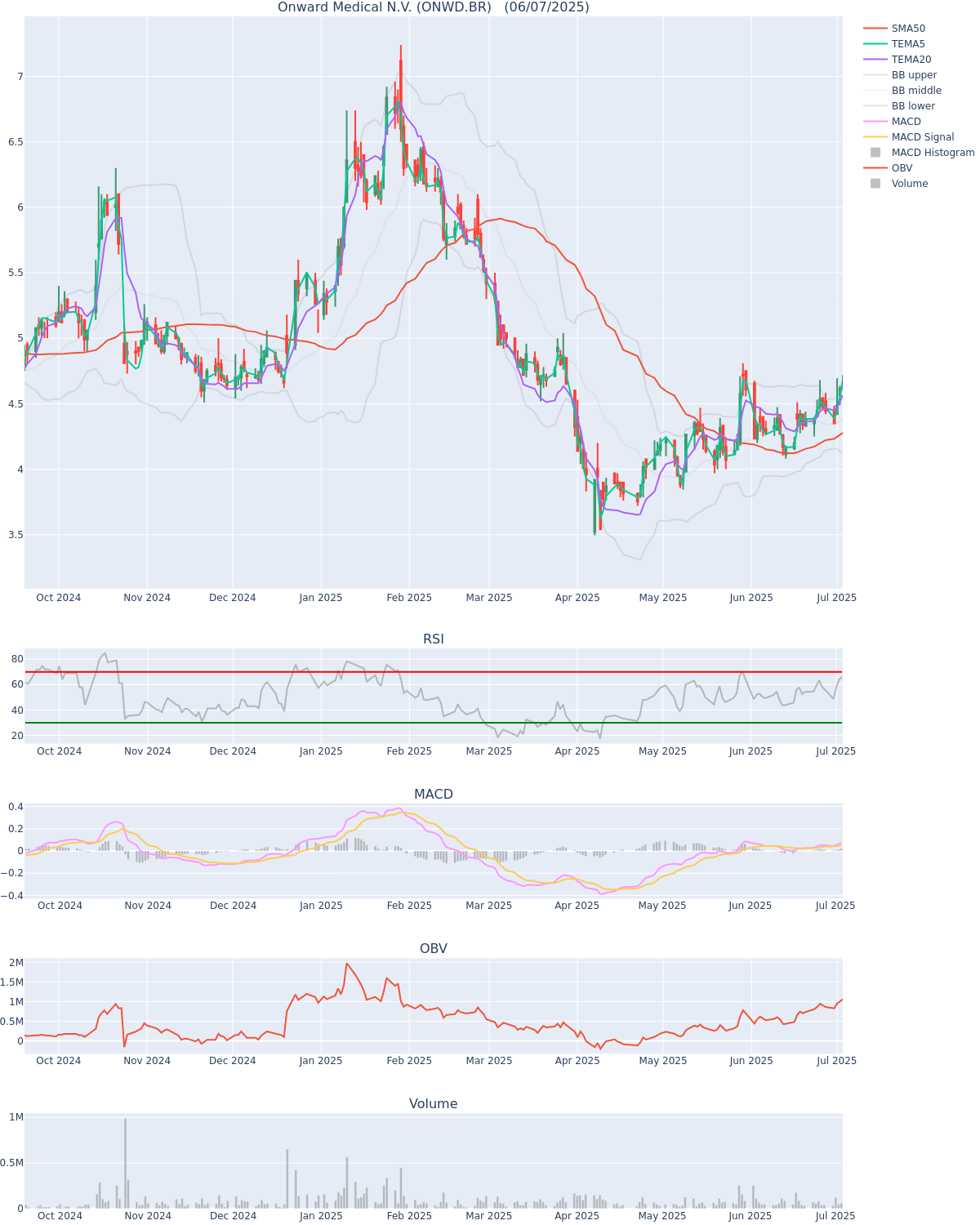This screenshot has width=980, height=1225.
Task: Click the green RSI oversold line
Action: pyautogui.click(x=434, y=723)
